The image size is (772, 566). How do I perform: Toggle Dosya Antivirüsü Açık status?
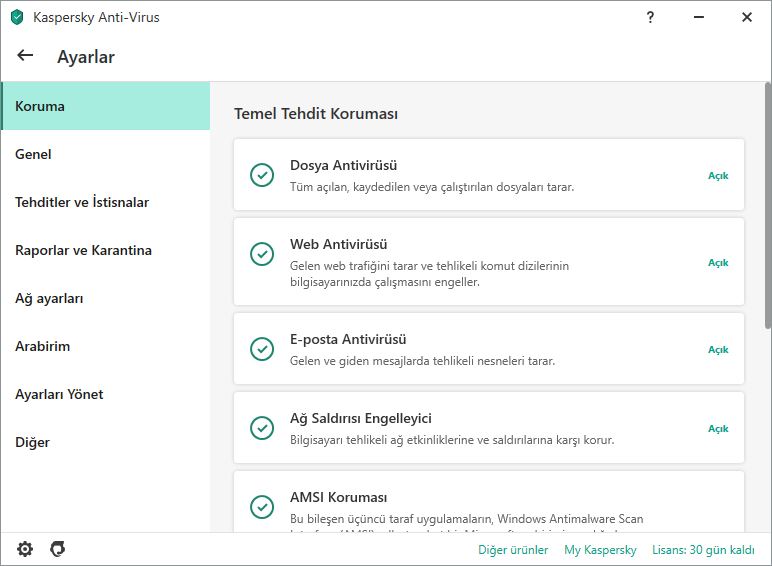click(718, 176)
